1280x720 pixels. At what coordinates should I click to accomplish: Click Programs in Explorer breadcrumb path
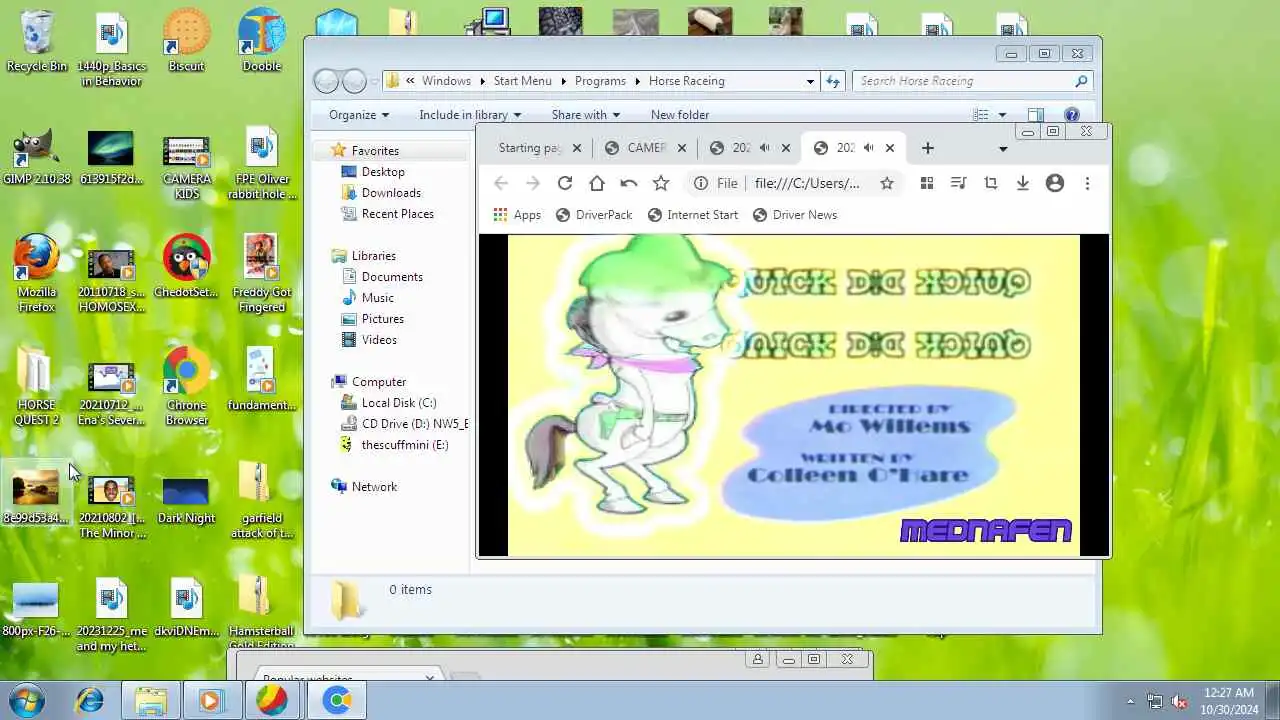coord(600,81)
